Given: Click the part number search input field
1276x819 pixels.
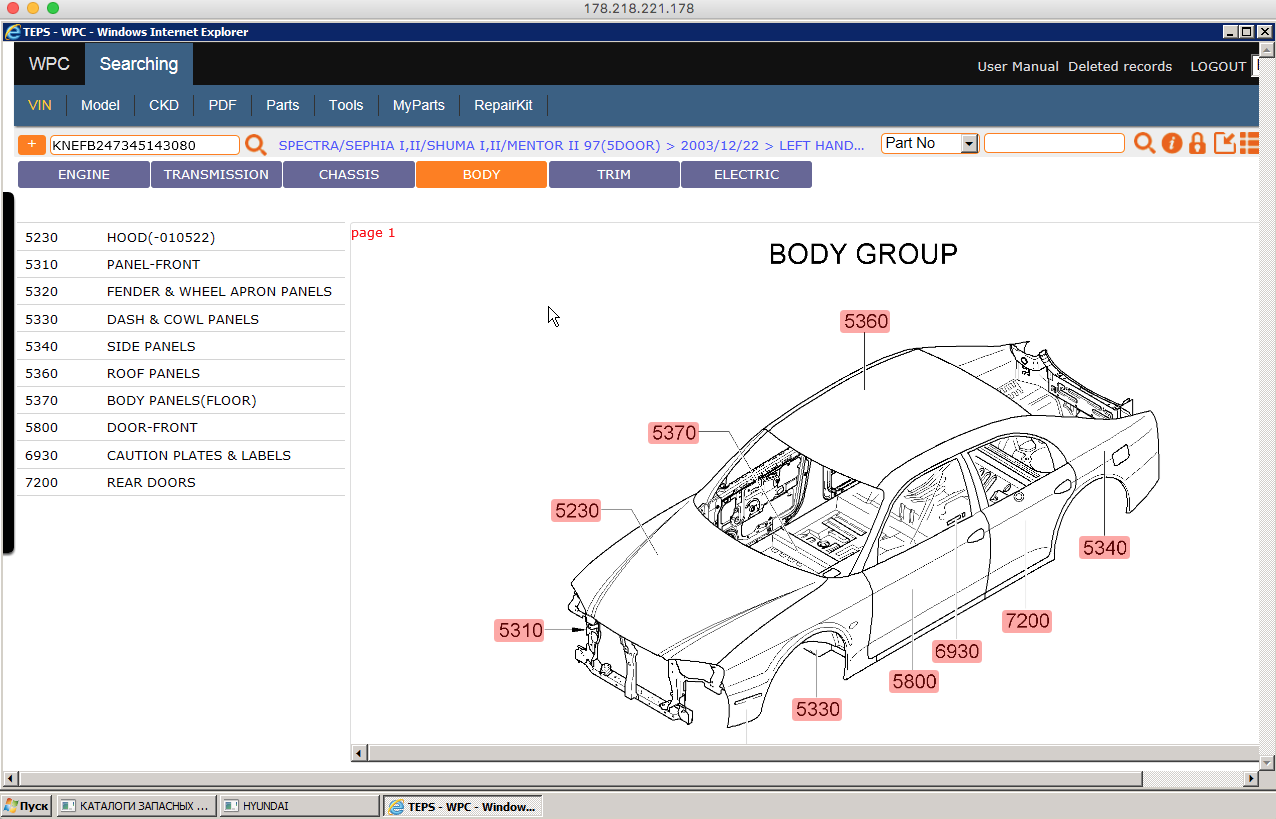Looking at the screenshot, I should coord(1054,144).
